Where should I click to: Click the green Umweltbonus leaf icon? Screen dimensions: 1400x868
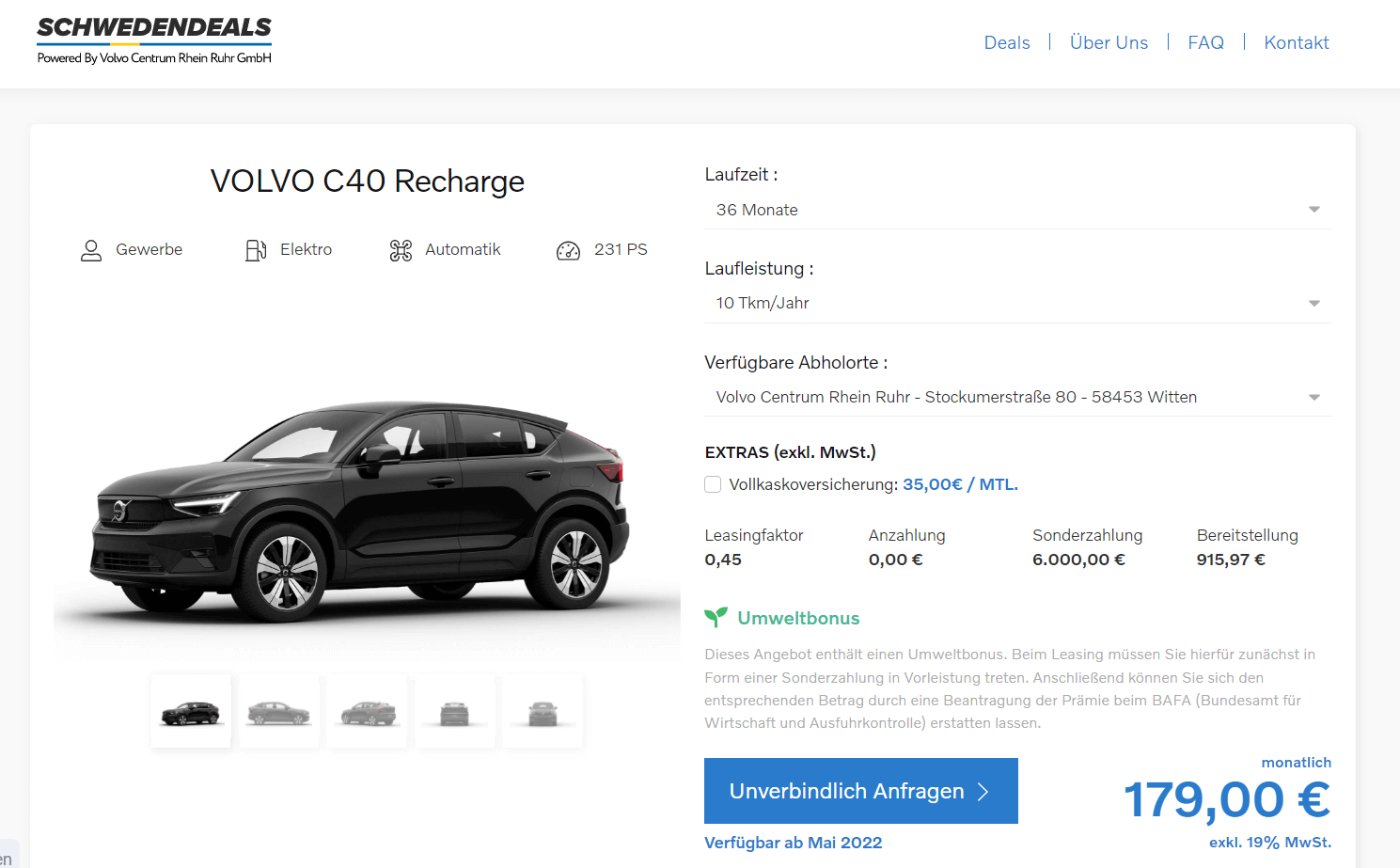(716, 617)
